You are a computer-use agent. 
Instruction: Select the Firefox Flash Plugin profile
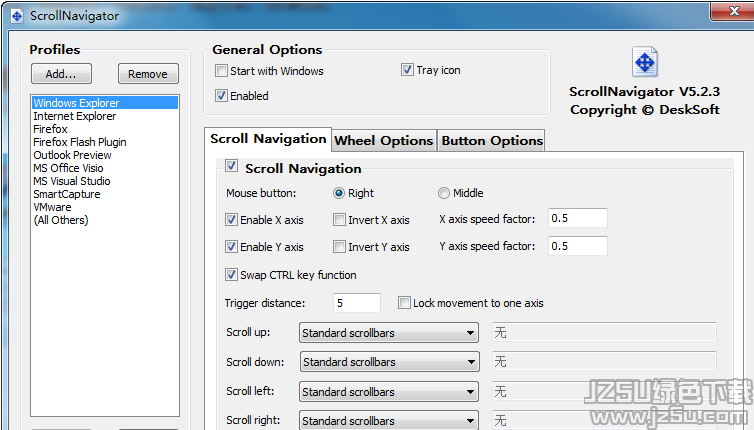click(x=80, y=142)
